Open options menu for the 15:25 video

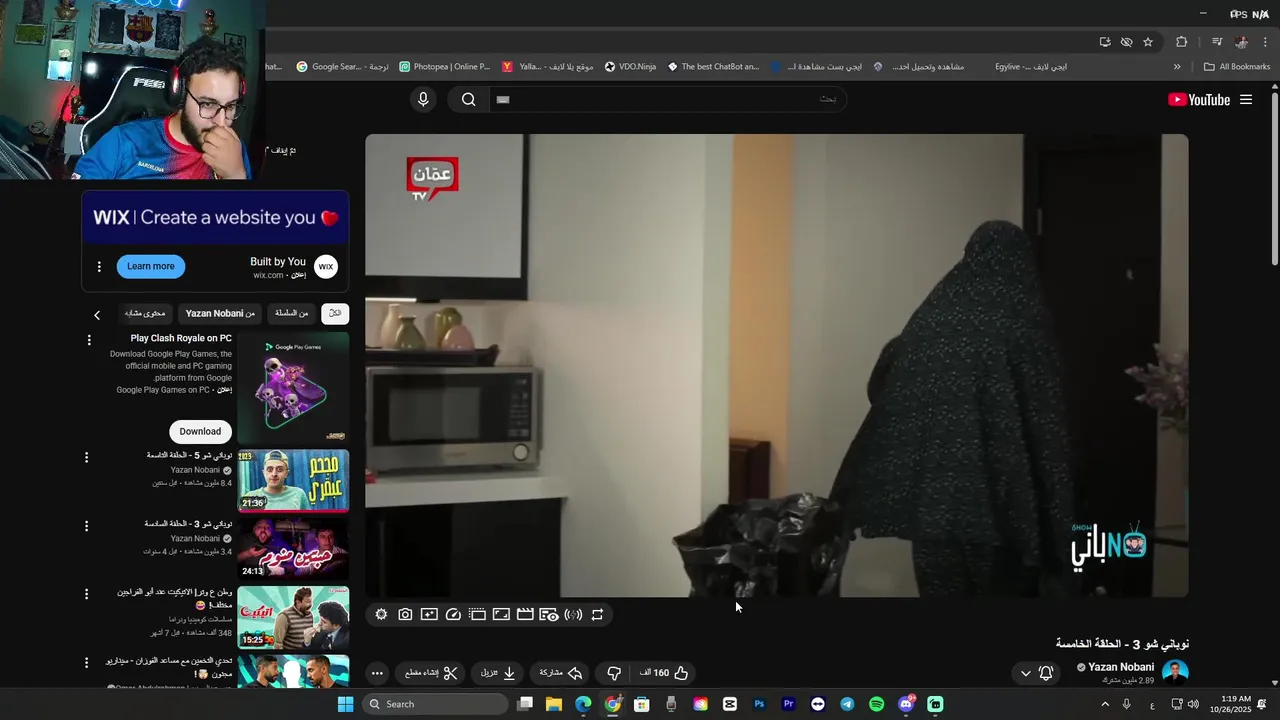[x=86, y=594]
